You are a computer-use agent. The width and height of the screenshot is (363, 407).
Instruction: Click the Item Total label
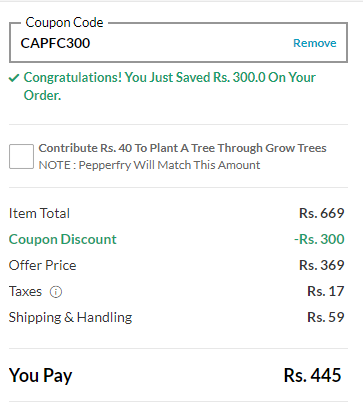click(39, 213)
